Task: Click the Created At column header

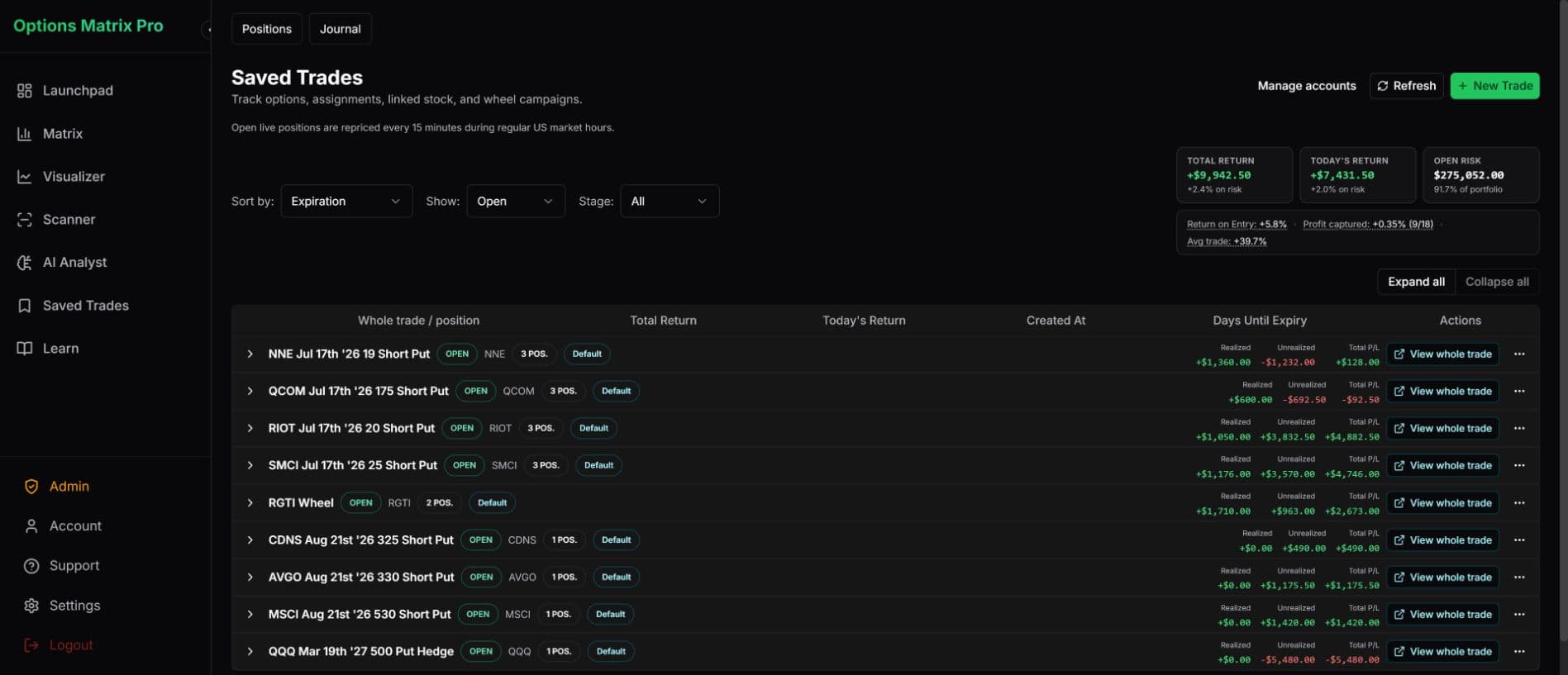Action: pyautogui.click(x=1056, y=321)
